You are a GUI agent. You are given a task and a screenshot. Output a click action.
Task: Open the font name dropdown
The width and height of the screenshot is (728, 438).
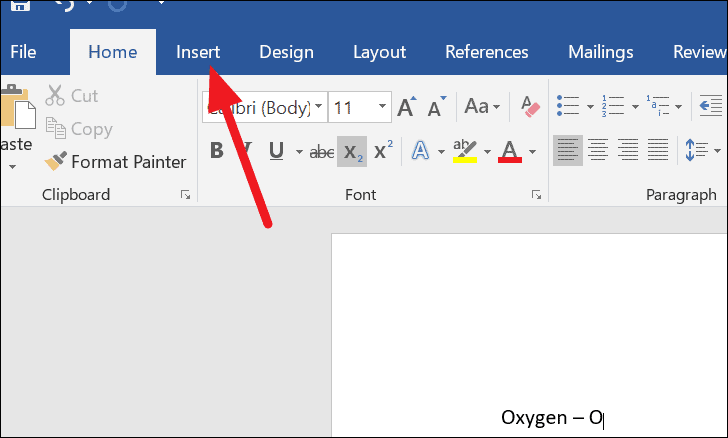(318, 106)
